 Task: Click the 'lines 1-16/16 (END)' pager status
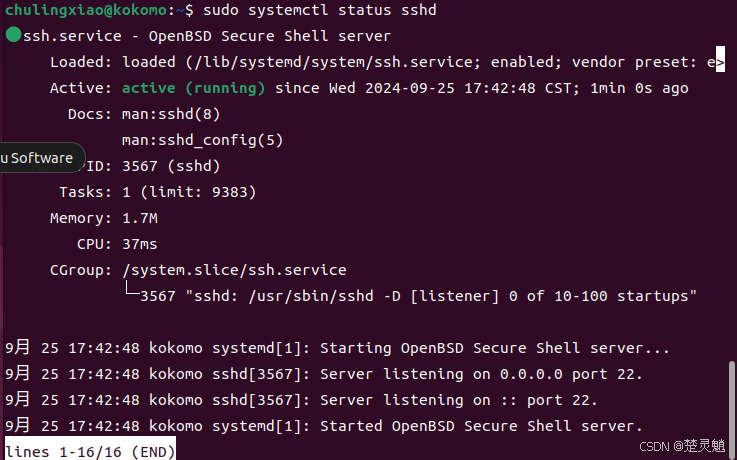pyautogui.click(x=90, y=452)
